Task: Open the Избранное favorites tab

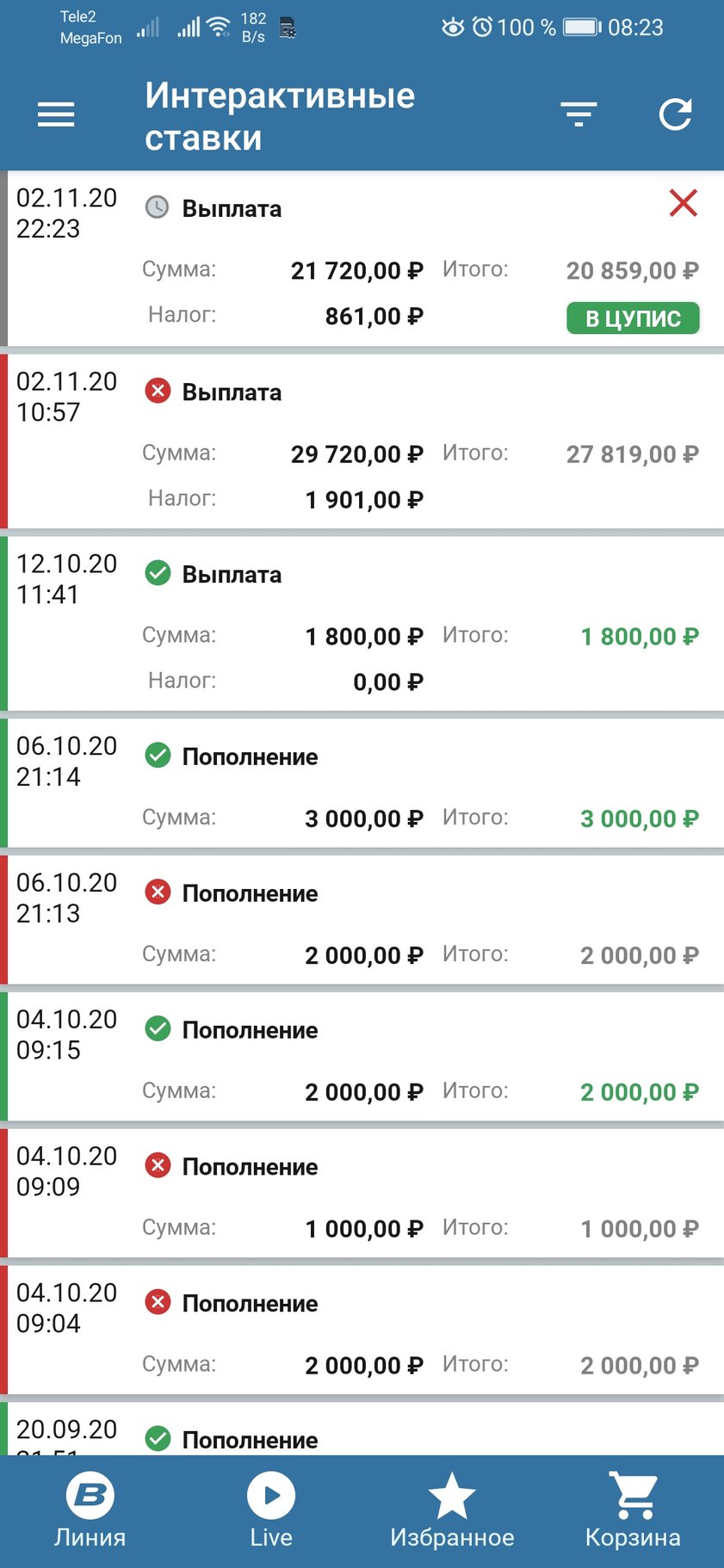Action: (x=452, y=1510)
